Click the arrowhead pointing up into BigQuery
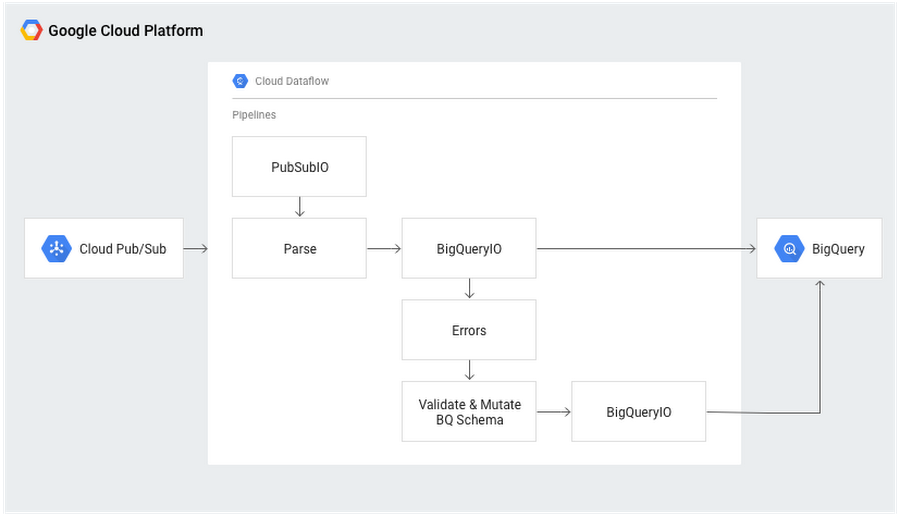This screenshot has height=517, width=900. (820, 287)
